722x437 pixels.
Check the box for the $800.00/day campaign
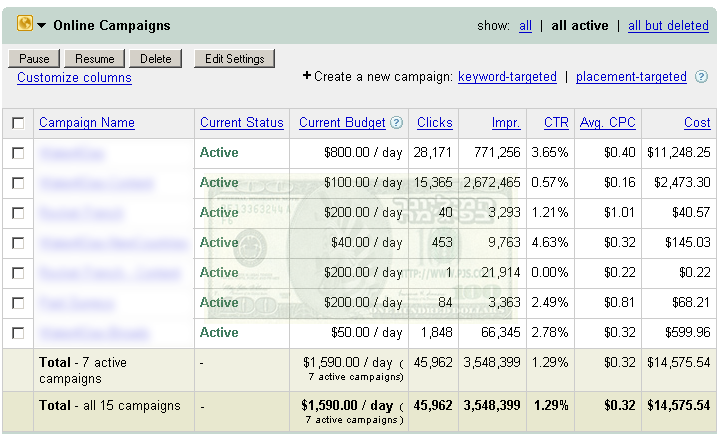[18, 153]
